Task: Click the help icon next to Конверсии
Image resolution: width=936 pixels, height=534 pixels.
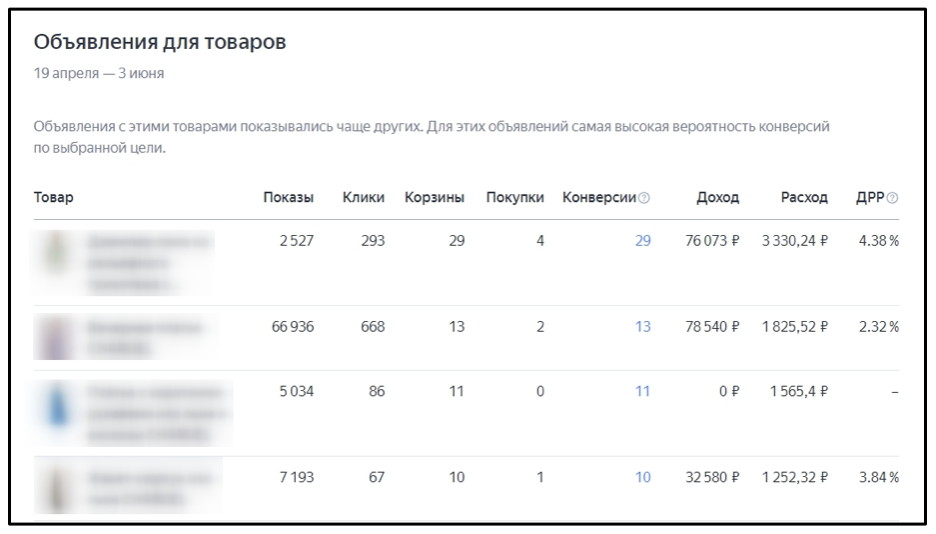Action: pyautogui.click(x=644, y=198)
